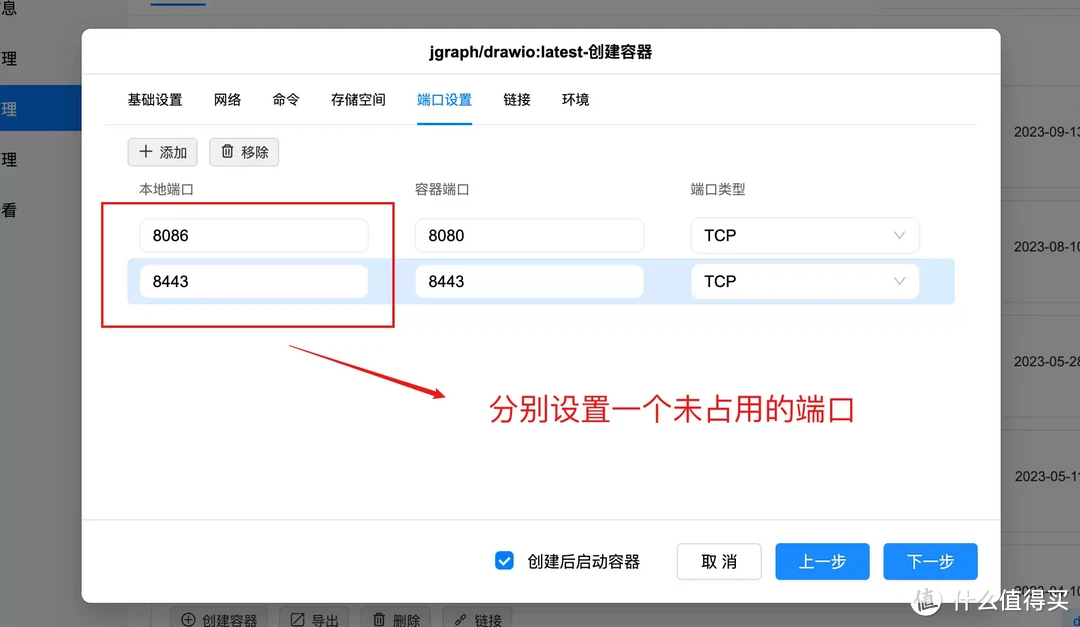Click the 取消 button
The width and height of the screenshot is (1080, 627).
point(719,562)
